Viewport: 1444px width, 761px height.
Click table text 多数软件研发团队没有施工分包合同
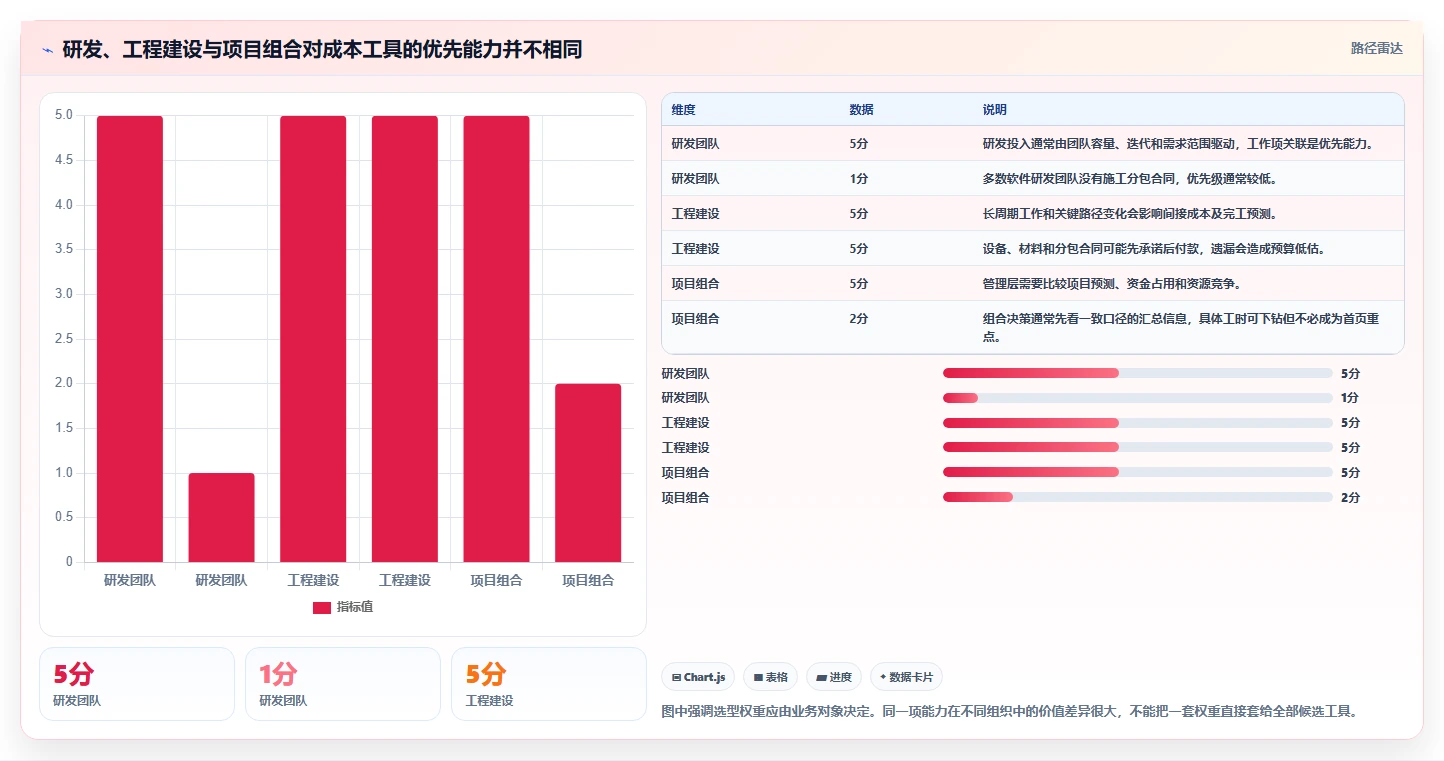point(1080,179)
